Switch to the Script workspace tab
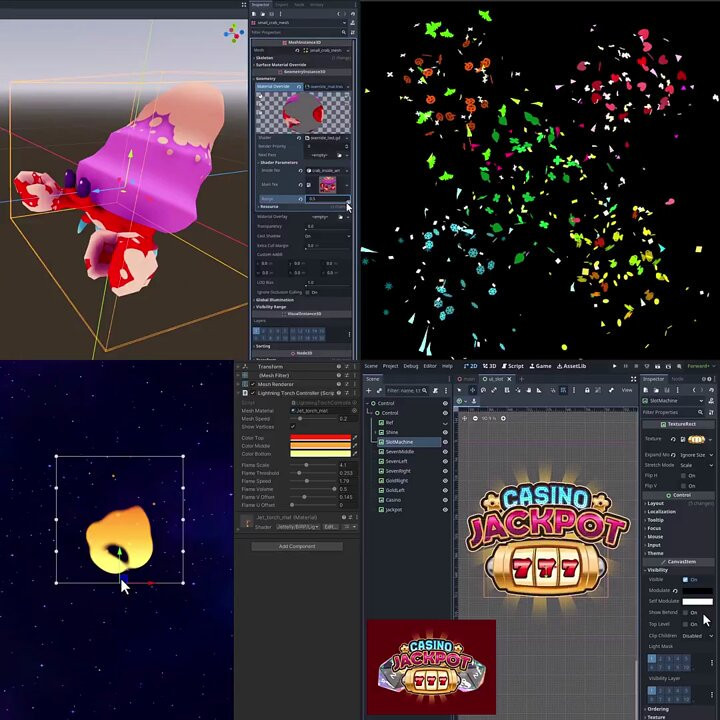 tap(512, 366)
